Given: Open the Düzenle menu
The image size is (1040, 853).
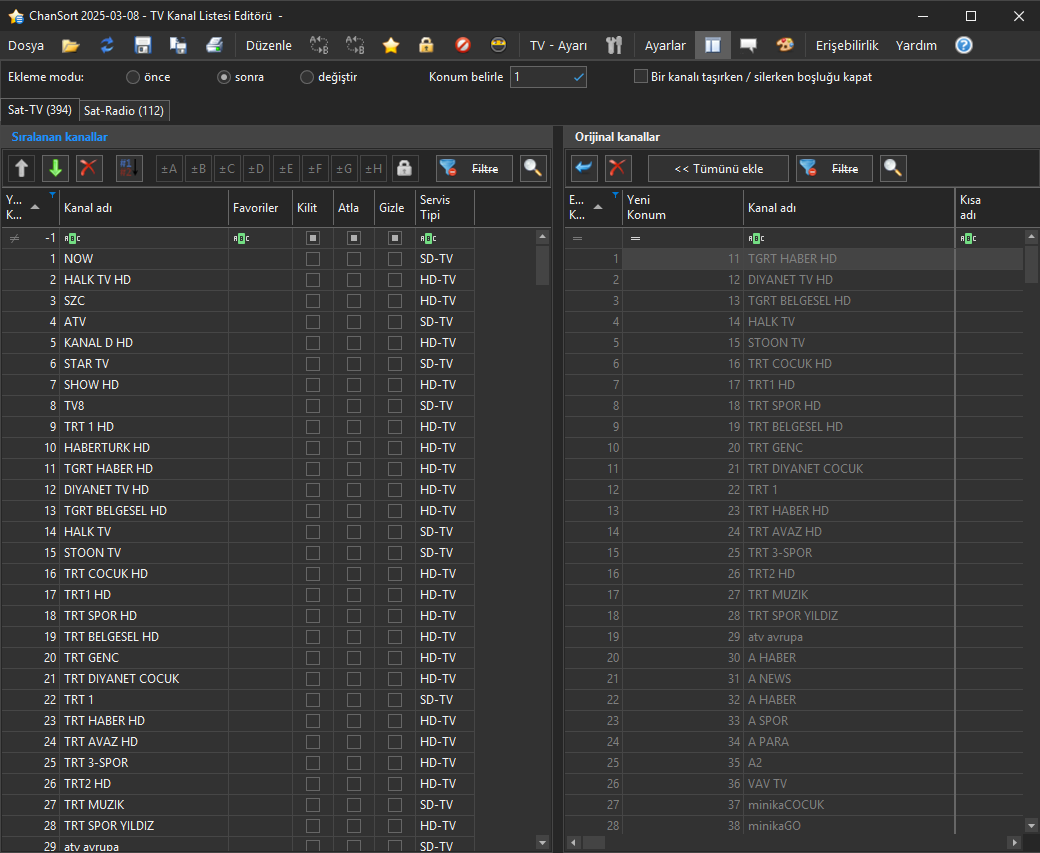Looking at the screenshot, I should click(269, 45).
